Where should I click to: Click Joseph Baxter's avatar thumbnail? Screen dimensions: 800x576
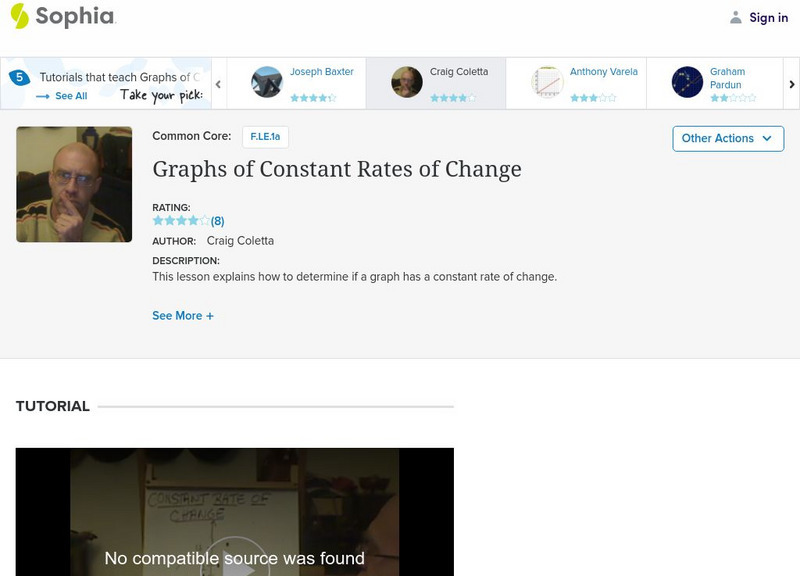[267, 82]
